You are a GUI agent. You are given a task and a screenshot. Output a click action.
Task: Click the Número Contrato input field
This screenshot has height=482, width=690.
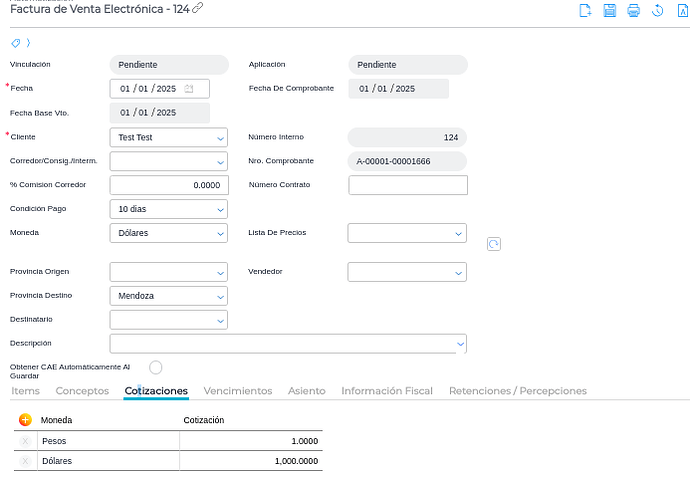point(407,185)
